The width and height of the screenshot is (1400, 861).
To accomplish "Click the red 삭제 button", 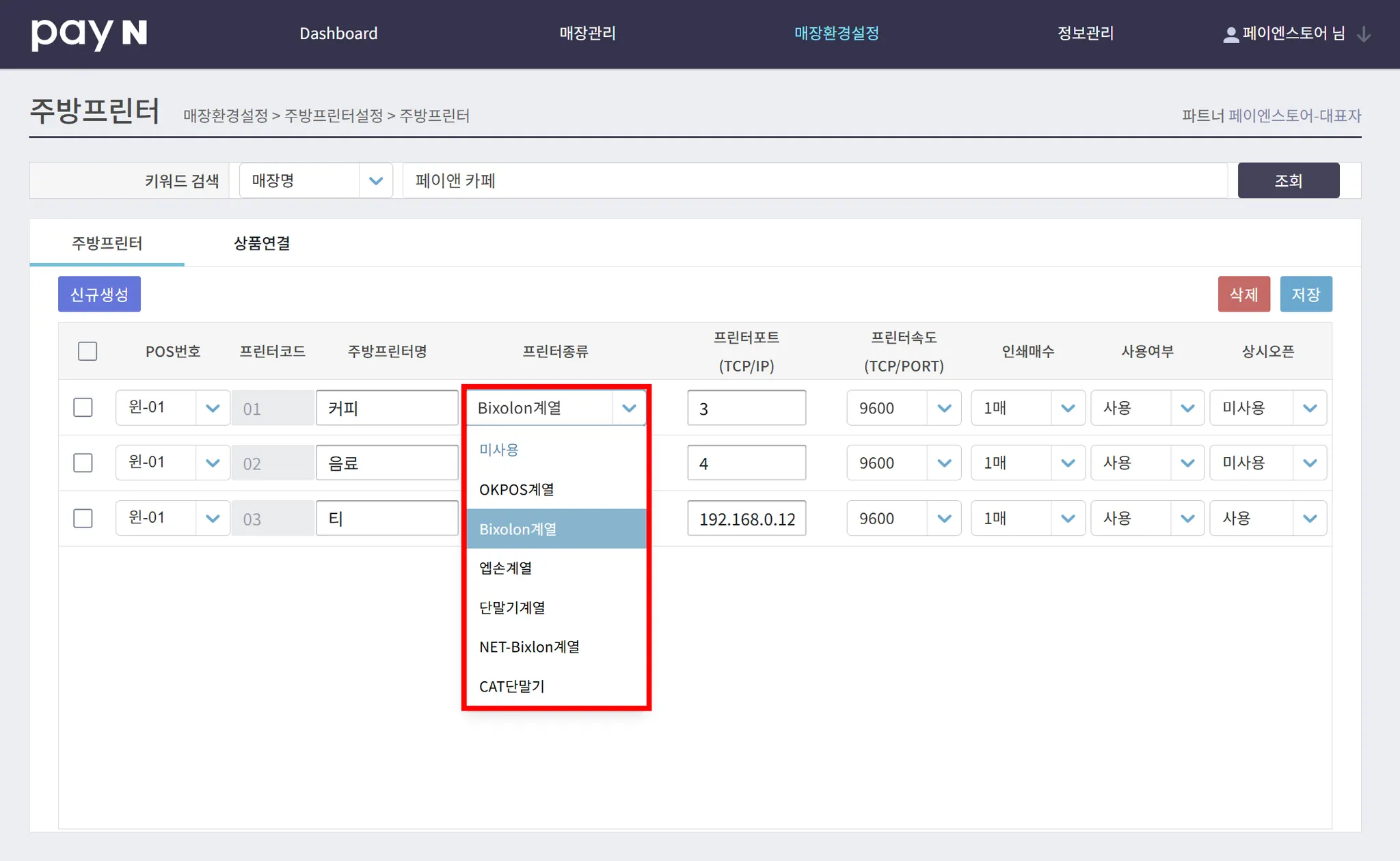I will 1243,295.
